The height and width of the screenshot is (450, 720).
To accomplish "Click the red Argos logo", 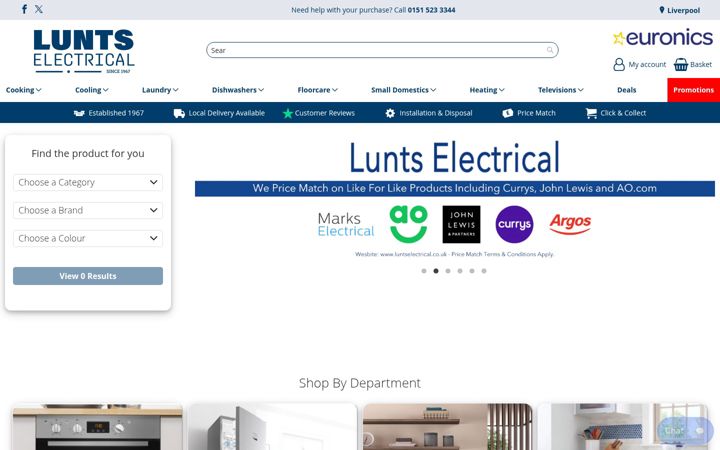I will pyautogui.click(x=570, y=224).
